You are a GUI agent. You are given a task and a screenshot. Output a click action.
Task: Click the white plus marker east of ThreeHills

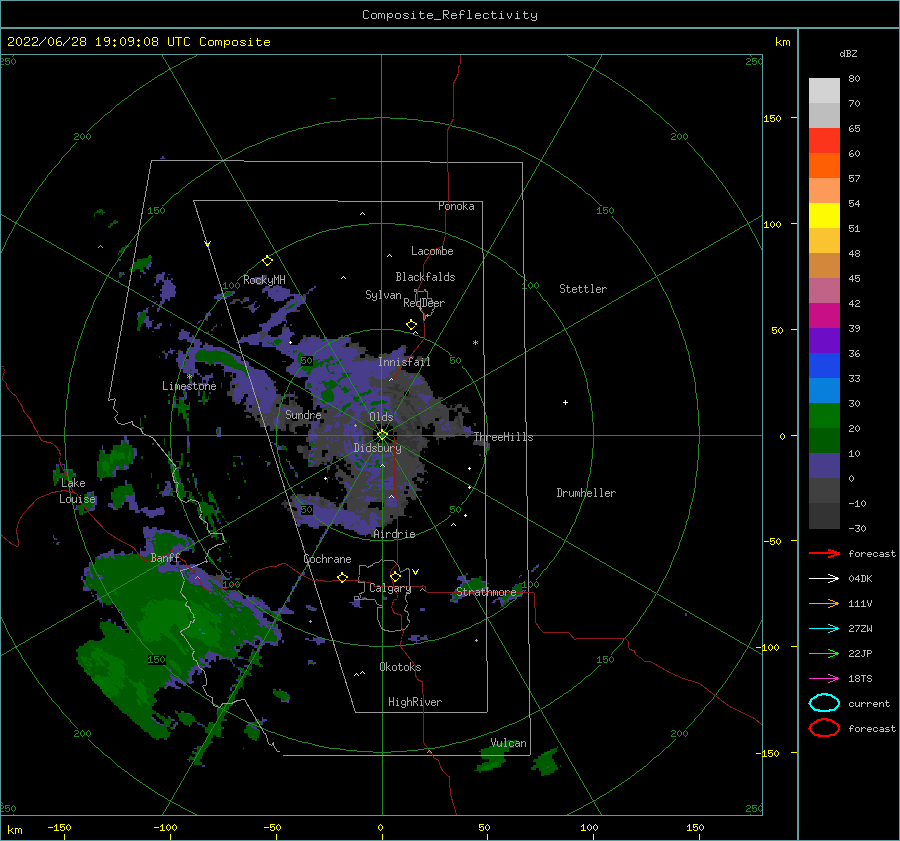pyautogui.click(x=565, y=402)
